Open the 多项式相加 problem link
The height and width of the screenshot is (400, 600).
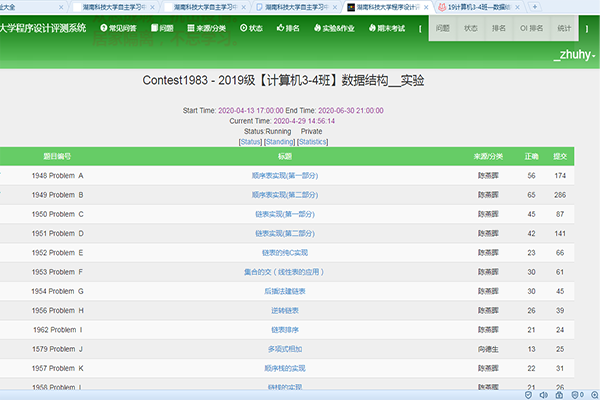tap(284, 348)
